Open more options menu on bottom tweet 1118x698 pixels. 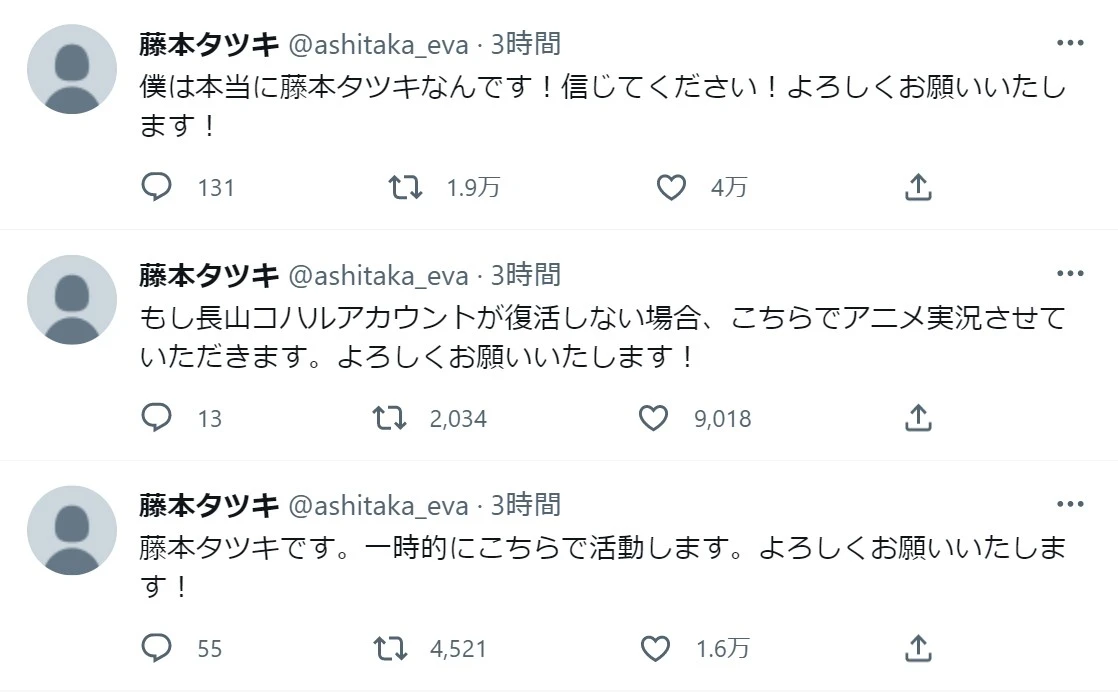(1071, 503)
